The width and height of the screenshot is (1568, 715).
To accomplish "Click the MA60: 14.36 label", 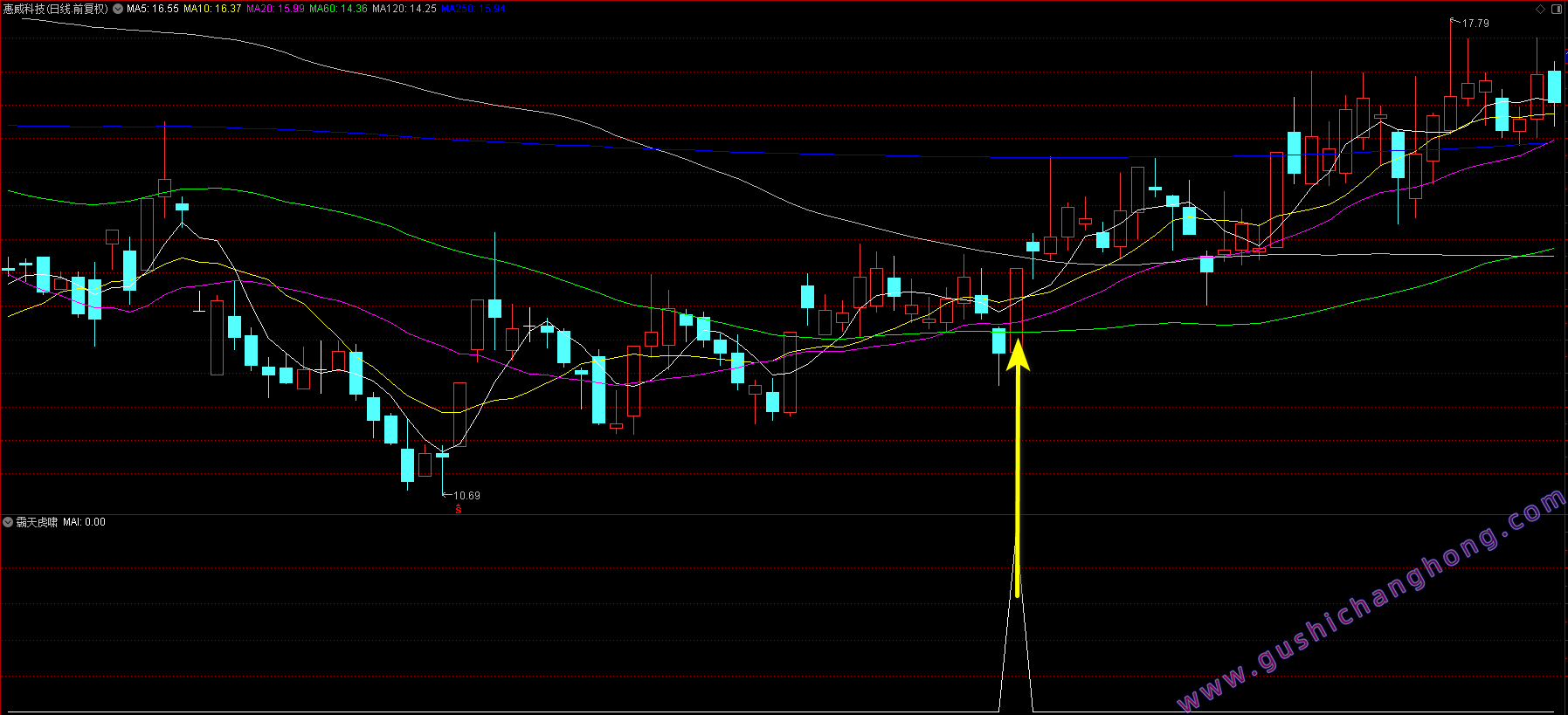I will click(x=338, y=9).
